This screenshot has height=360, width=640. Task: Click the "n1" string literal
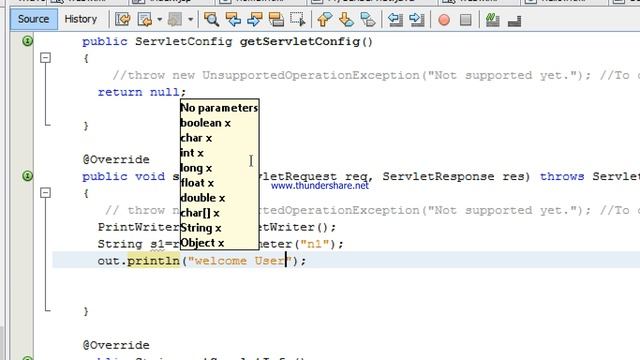point(315,244)
